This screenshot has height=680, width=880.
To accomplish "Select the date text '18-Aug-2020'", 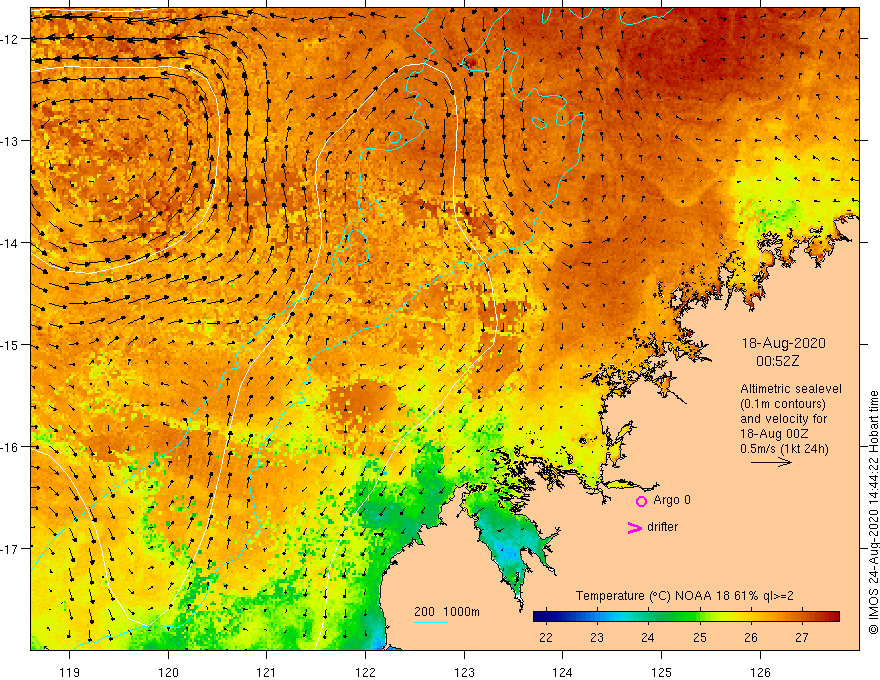I will click(783, 343).
